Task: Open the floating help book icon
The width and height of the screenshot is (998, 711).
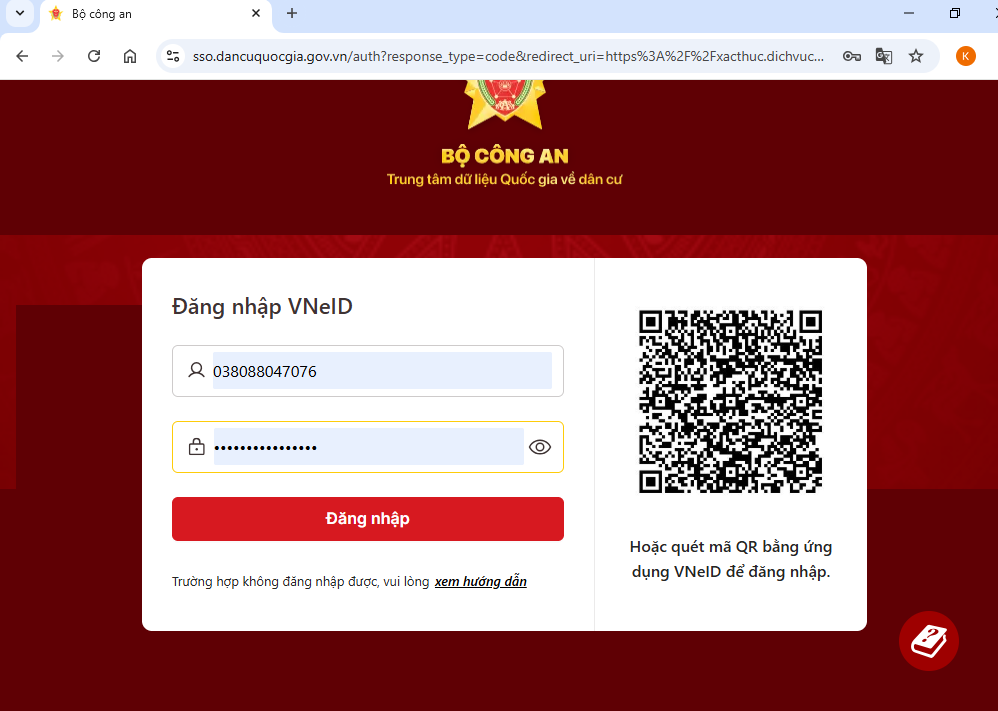Action: tap(929, 641)
